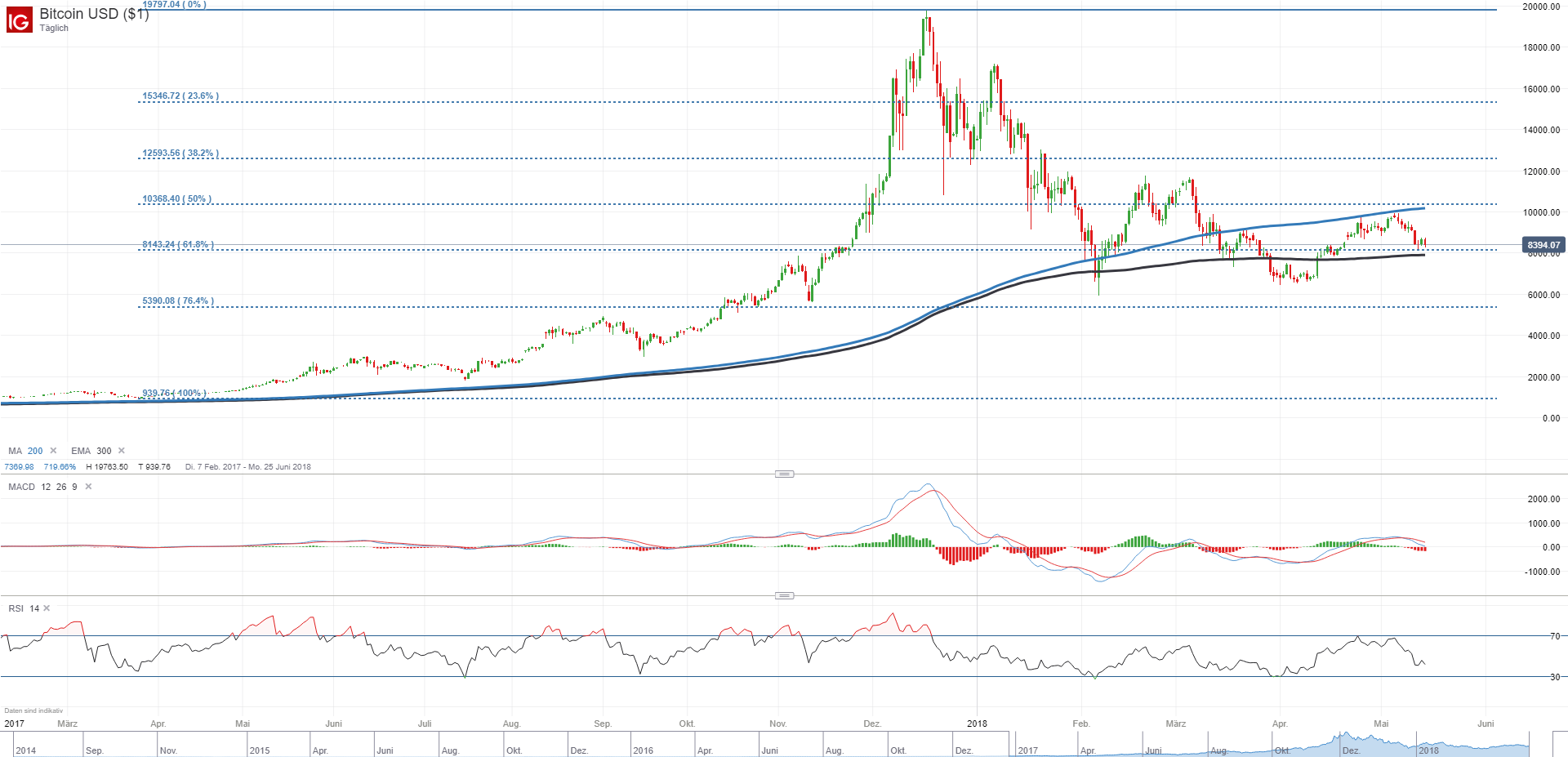Edit the RSI period value 14
Screen dimensions: 1568x757
[x=34, y=608]
